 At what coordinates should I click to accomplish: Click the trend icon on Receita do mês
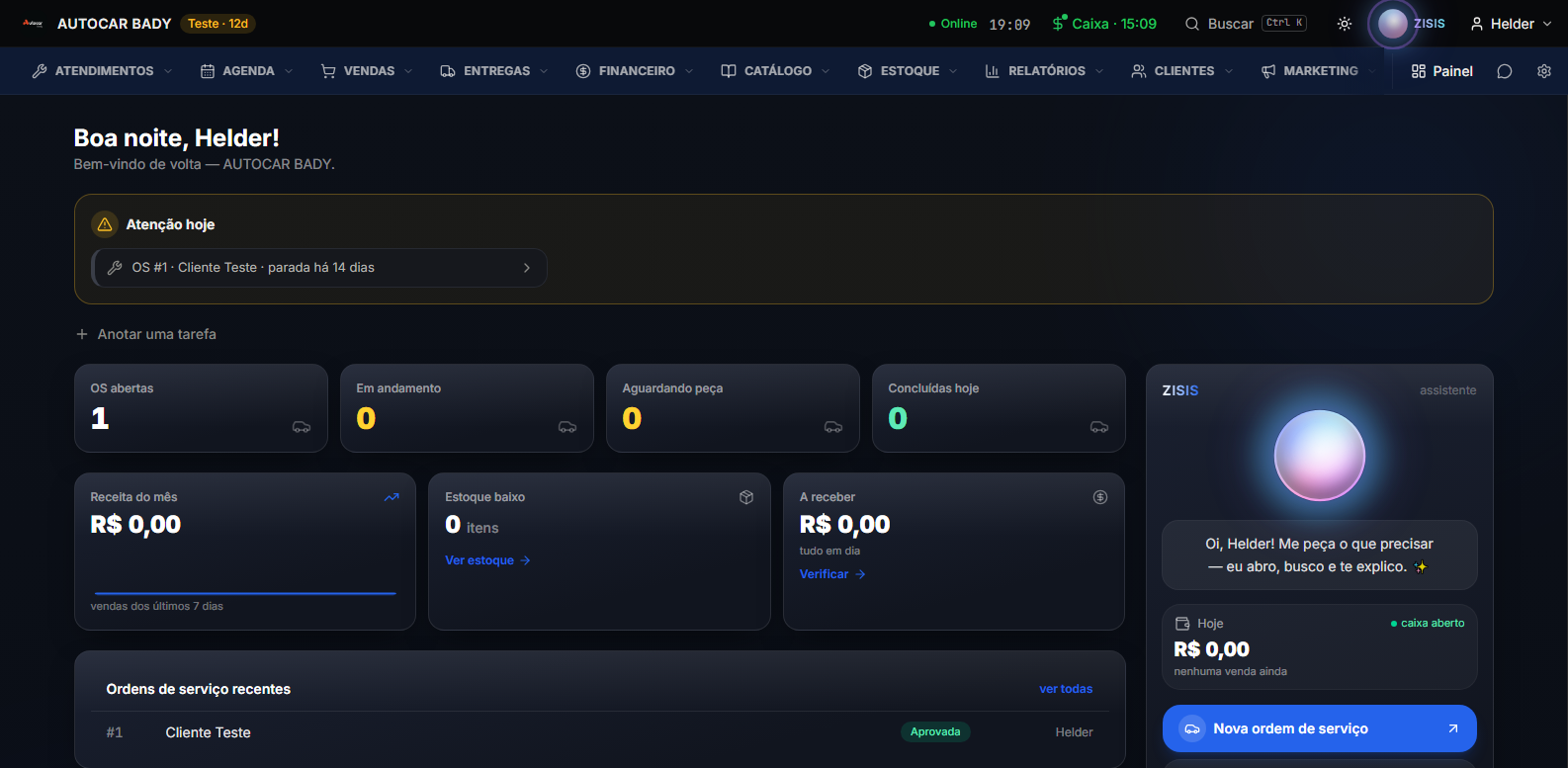(392, 497)
